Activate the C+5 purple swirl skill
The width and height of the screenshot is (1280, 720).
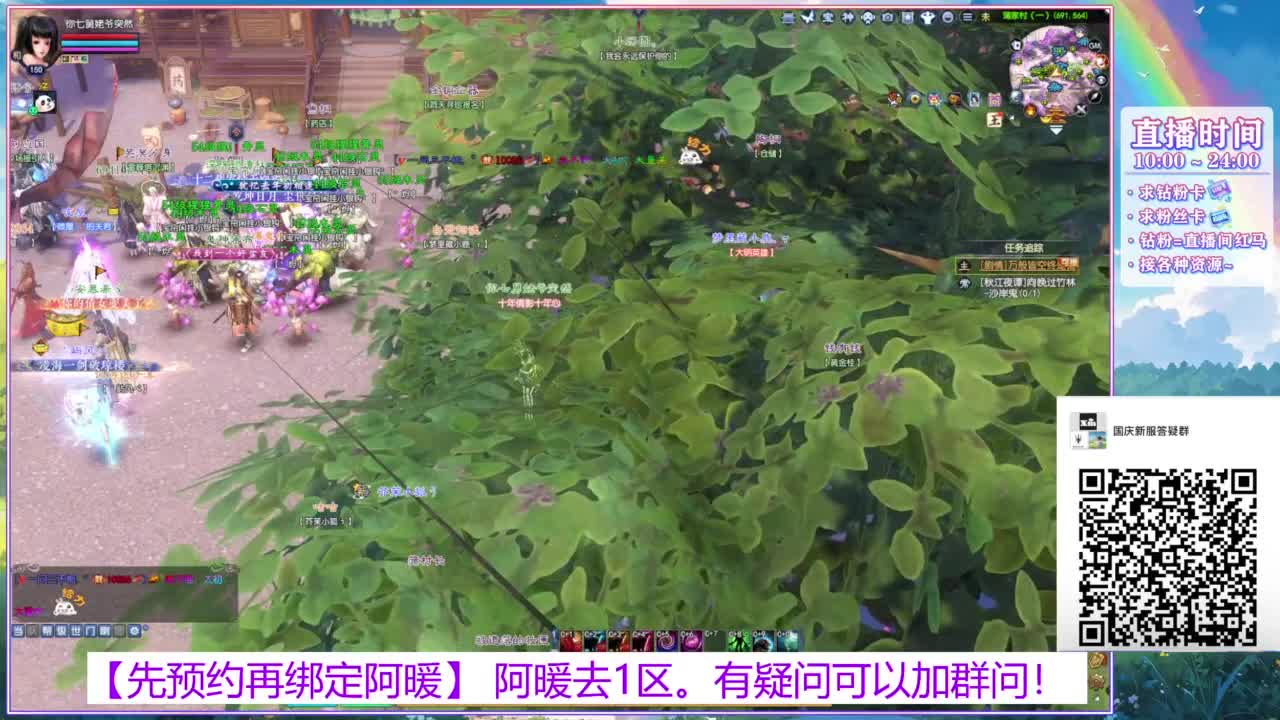667,641
